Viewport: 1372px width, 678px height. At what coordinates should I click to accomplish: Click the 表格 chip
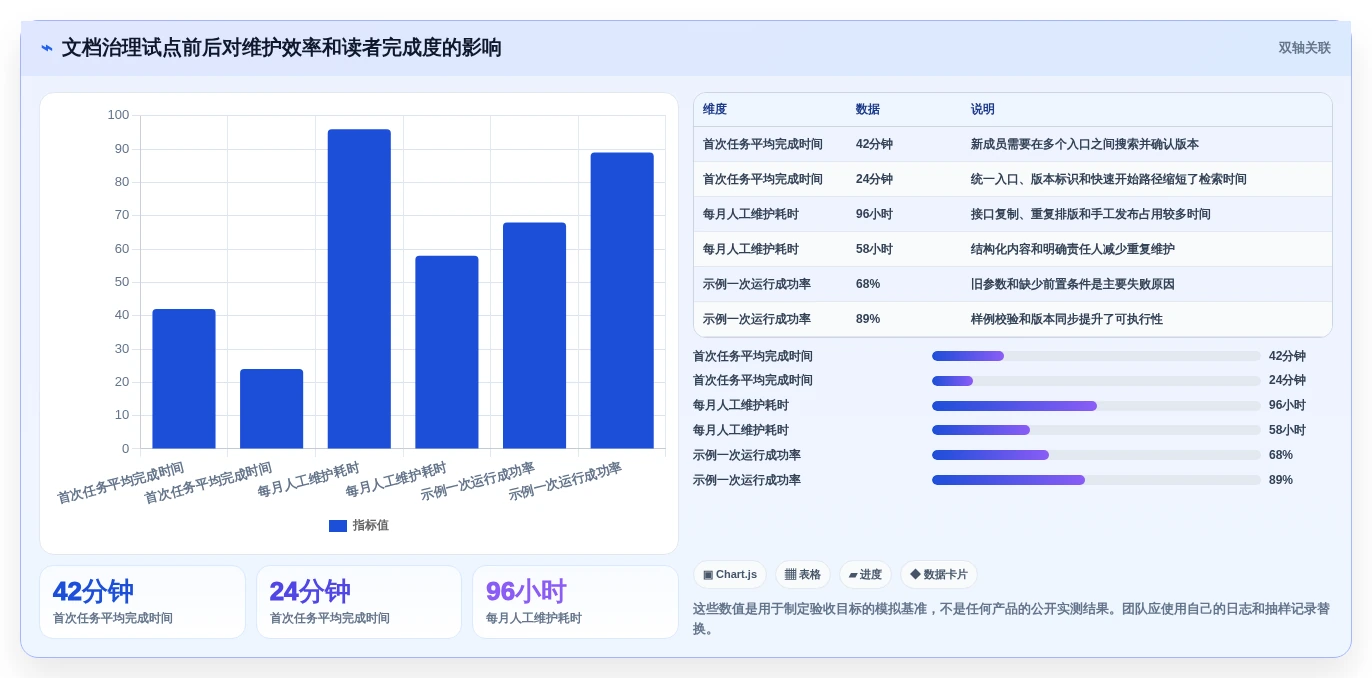click(x=803, y=575)
